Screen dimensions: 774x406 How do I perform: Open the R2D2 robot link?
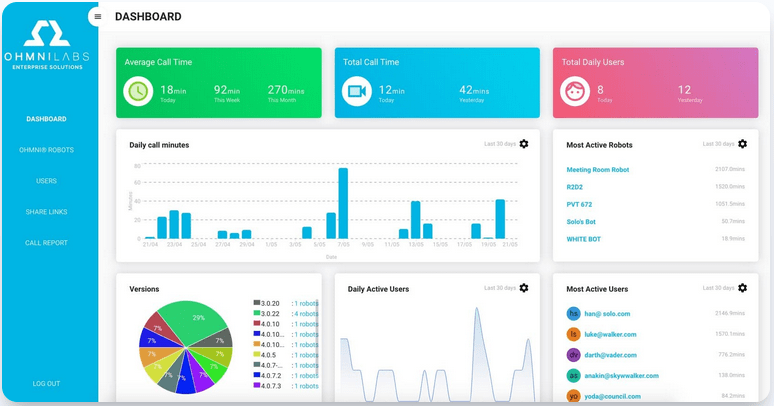[575, 187]
